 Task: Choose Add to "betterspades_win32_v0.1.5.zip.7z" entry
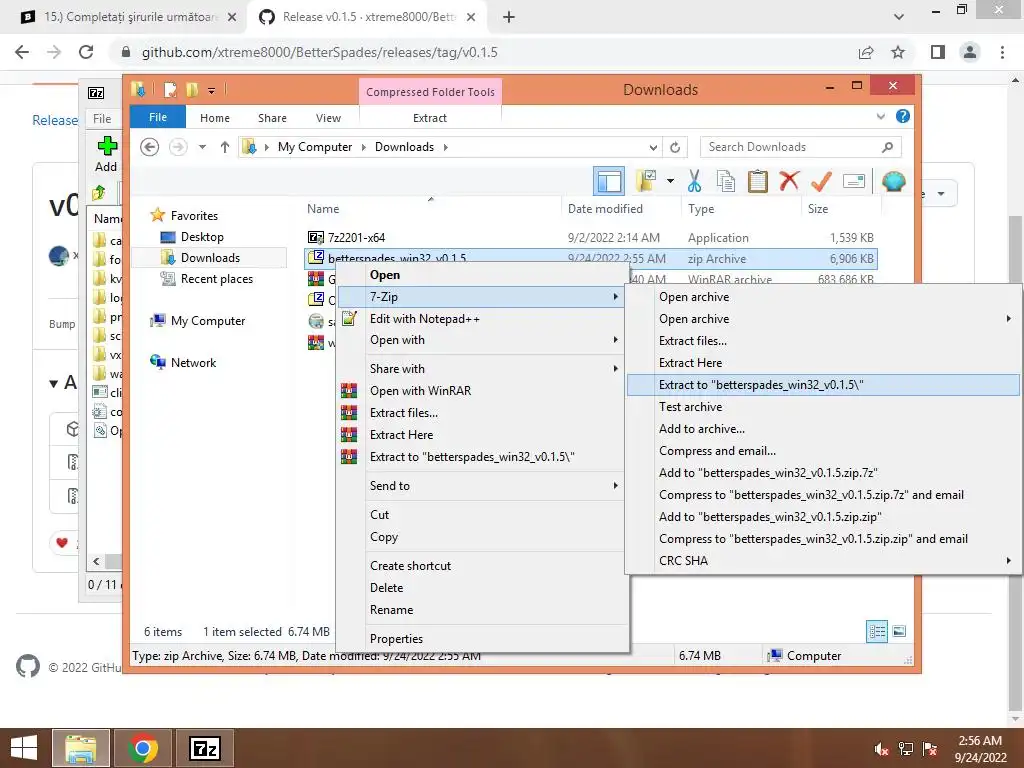pos(823,473)
